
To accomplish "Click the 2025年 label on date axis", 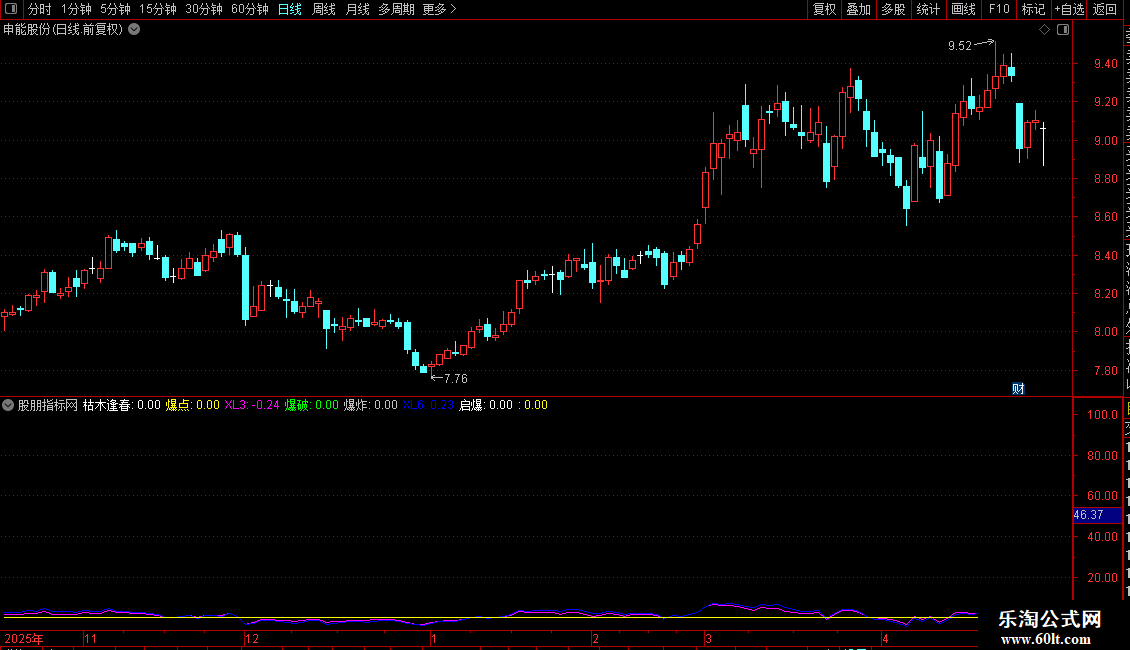I will [x=23, y=638].
